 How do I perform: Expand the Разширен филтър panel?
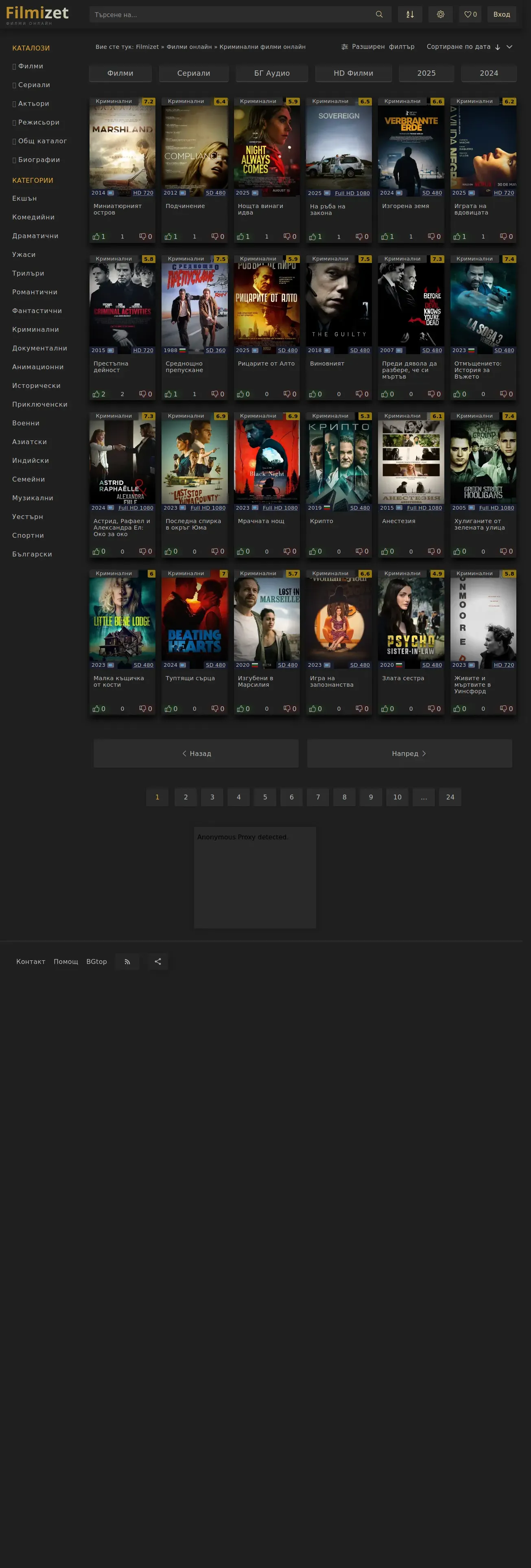point(378,47)
